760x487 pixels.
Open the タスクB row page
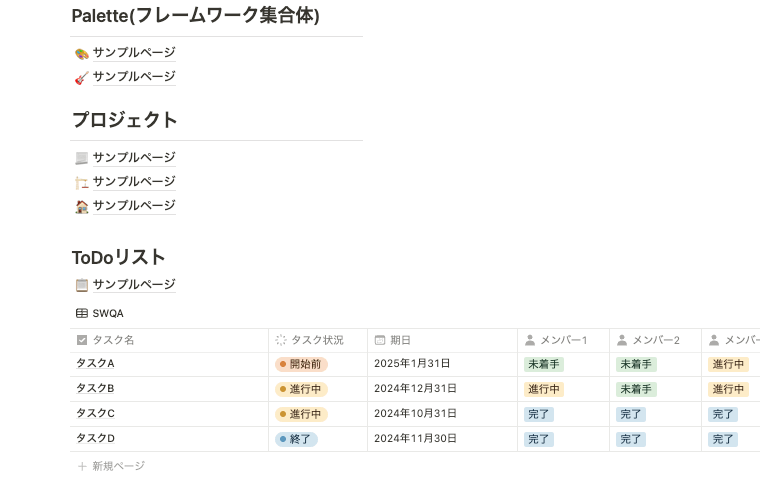point(96,389)
